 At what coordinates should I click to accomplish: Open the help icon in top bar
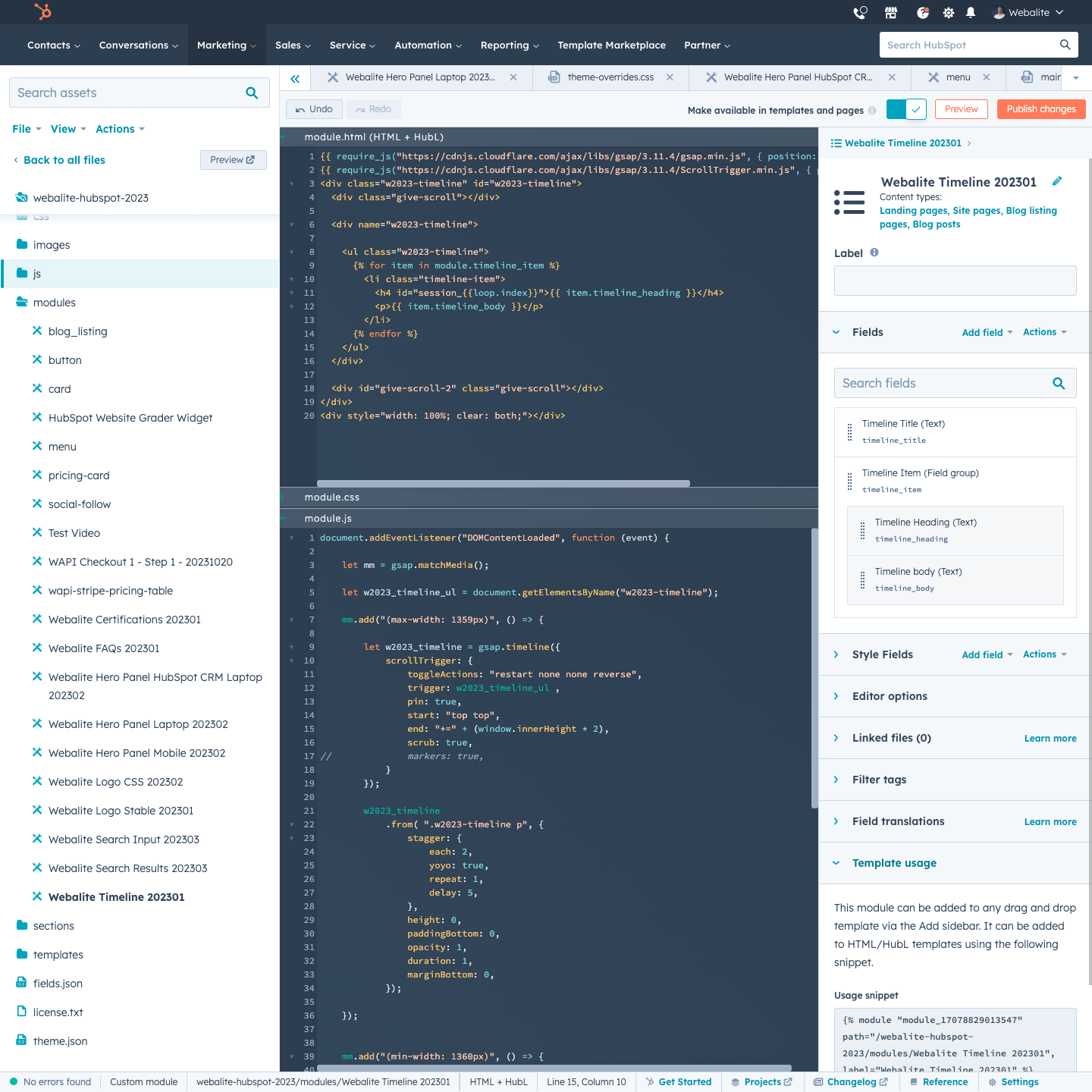[922, 12]
